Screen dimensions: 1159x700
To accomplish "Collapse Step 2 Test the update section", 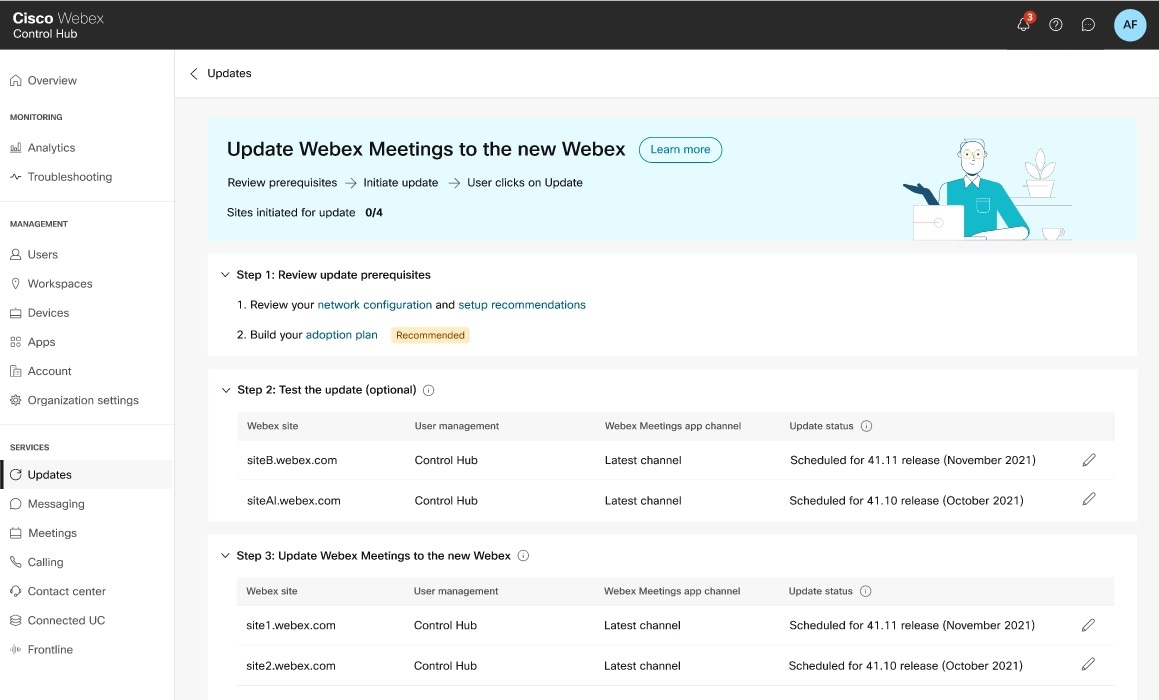I will pyautogui.click(x=225, y=390).
